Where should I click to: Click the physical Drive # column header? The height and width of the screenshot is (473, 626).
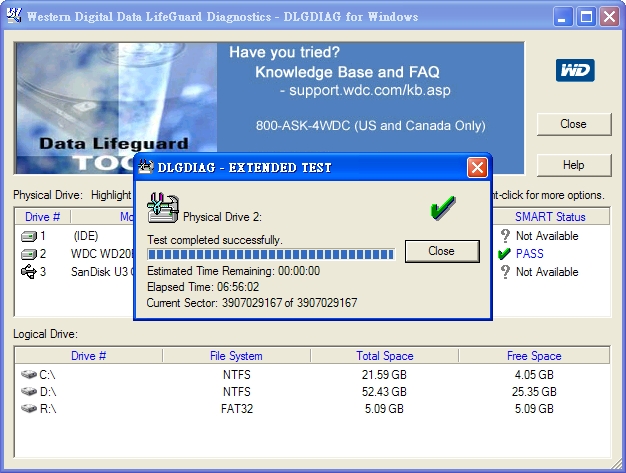click(42, 217)
